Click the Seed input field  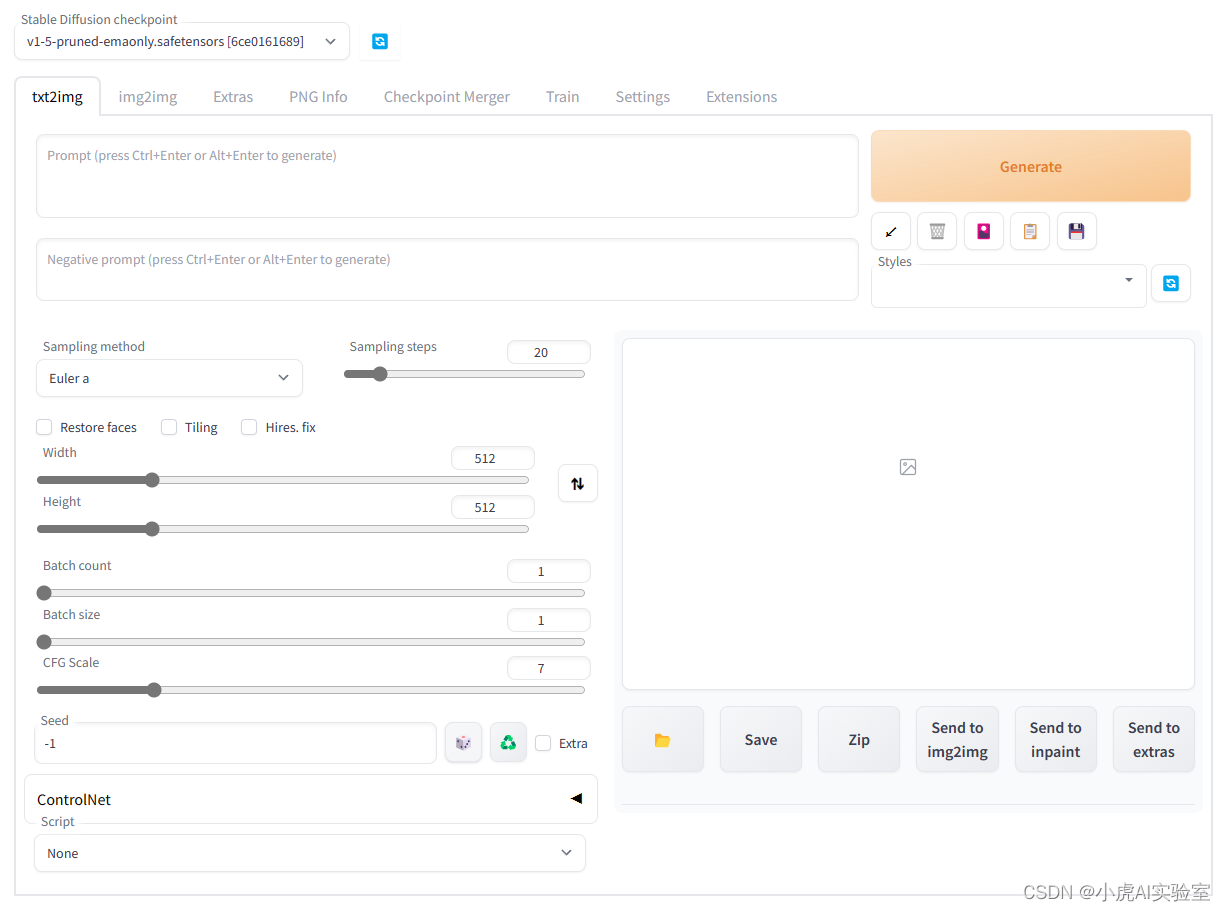pos(236,743)
